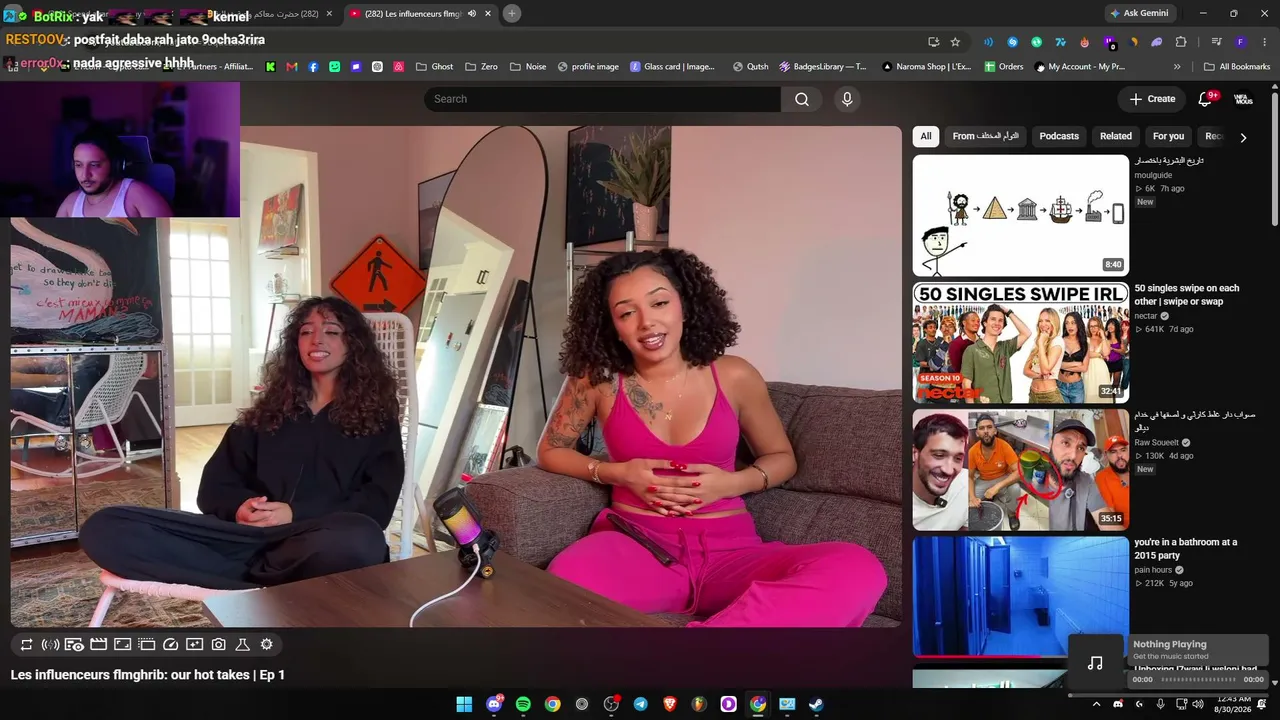Screen dimensions: 1280x720
Task: Click the dashed-frame icon under the video
Action: point(146,645)
